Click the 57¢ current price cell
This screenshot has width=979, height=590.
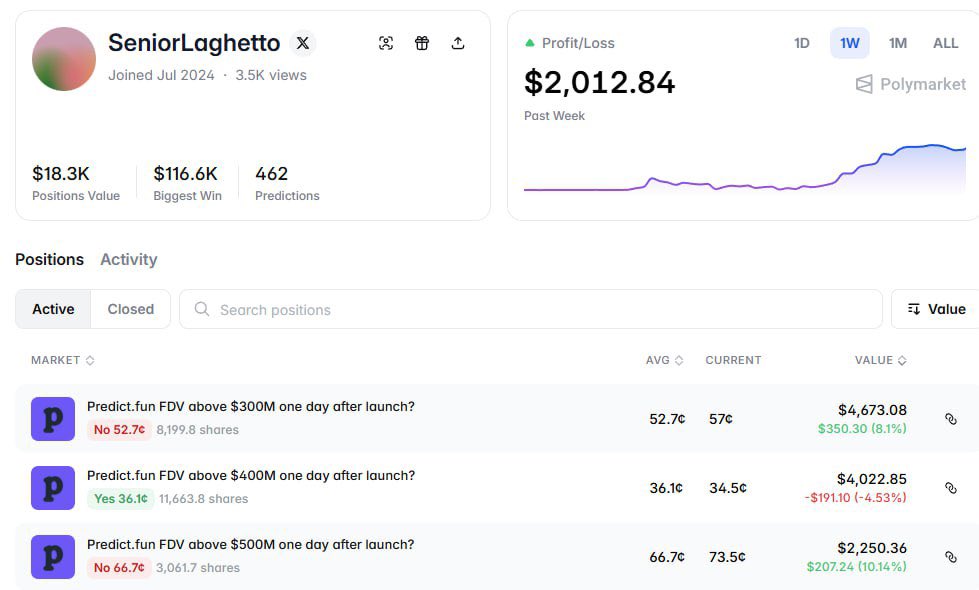coord(721,419)
